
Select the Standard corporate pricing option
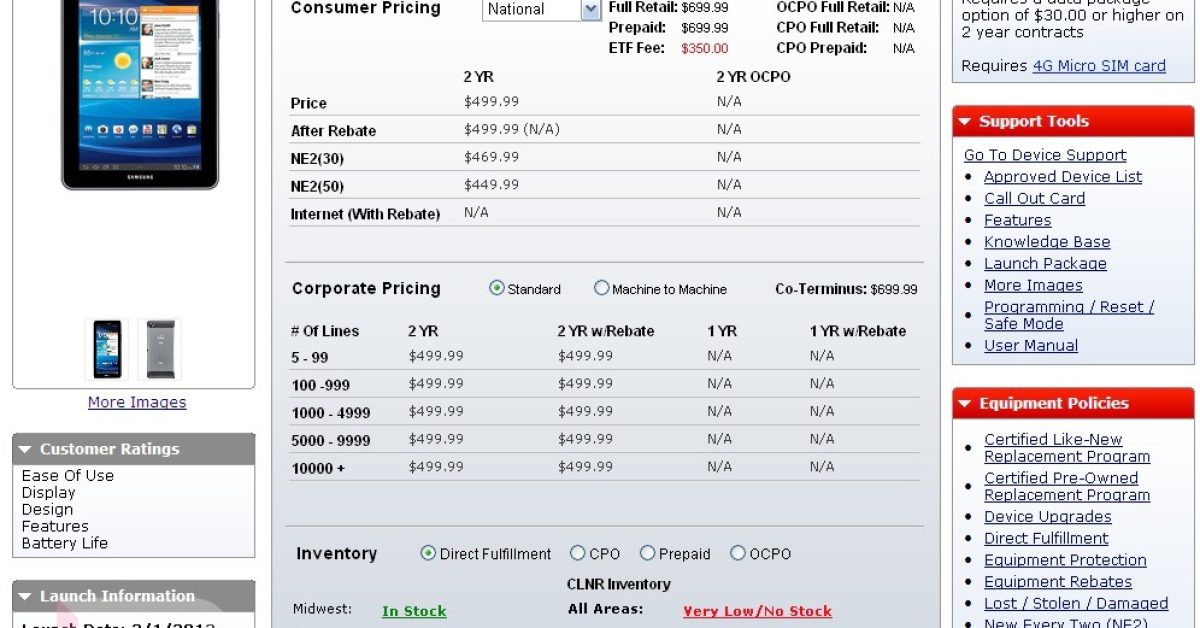497,288
